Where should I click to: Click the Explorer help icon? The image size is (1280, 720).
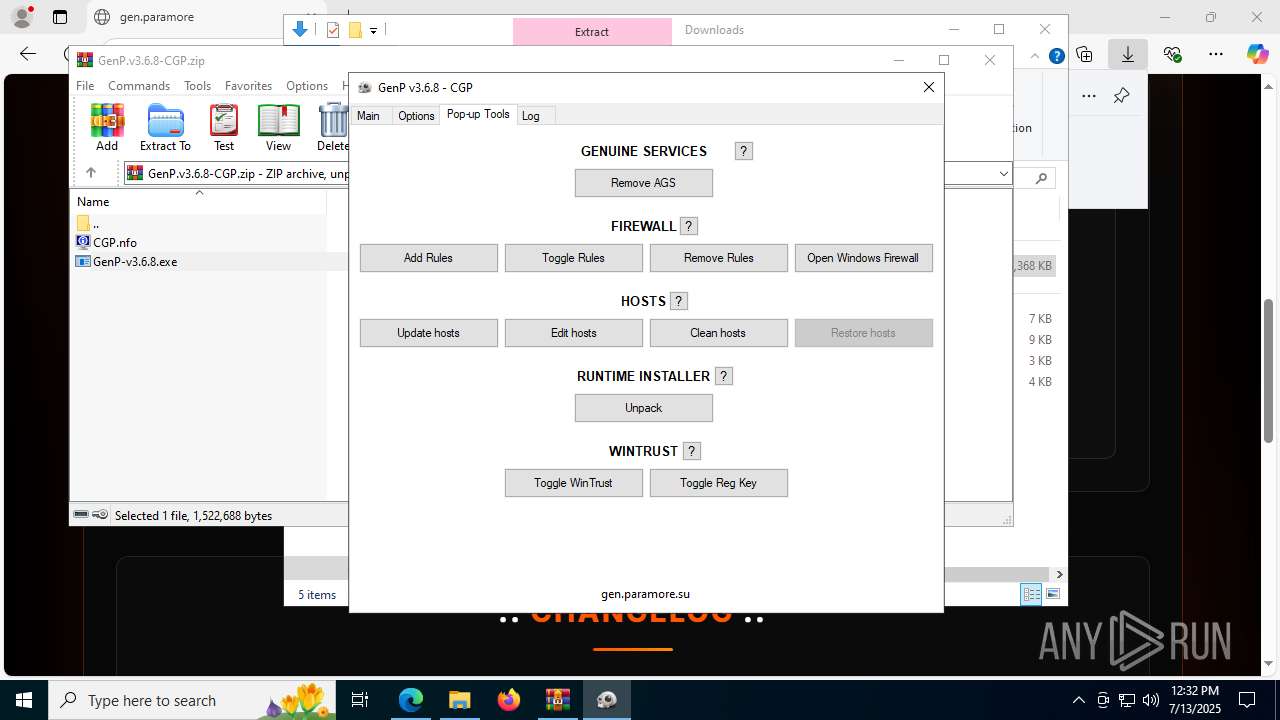coord(1056,56)
